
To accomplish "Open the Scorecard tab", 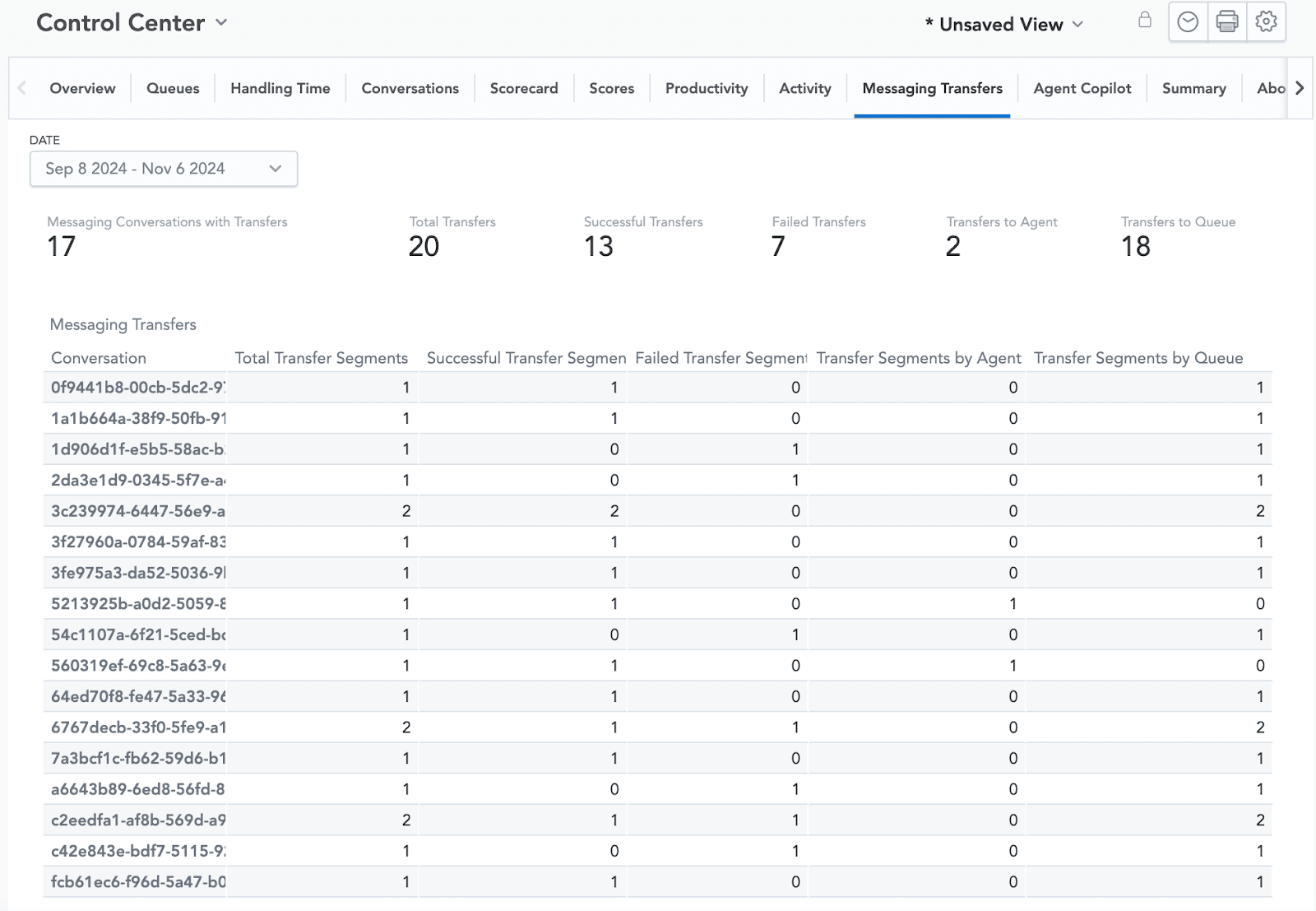I will (x=524, y=88).
